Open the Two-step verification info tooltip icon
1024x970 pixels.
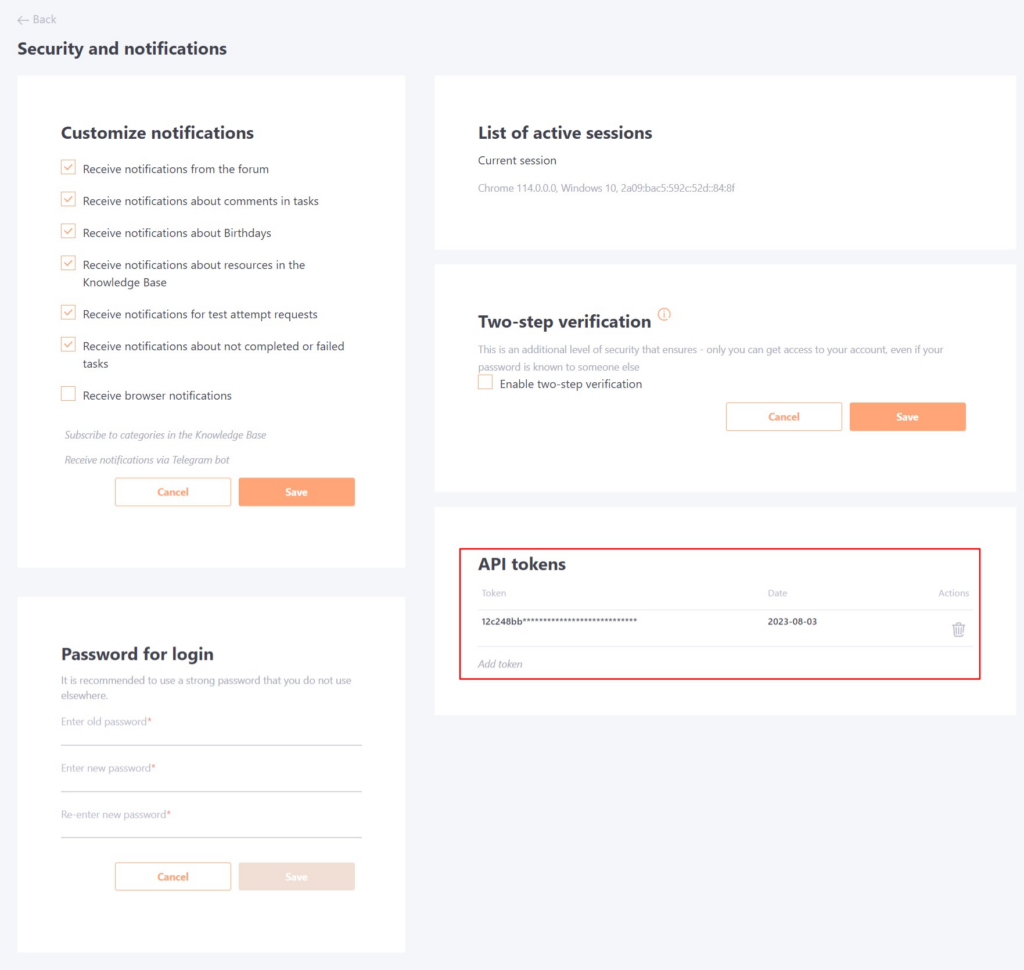click(663, 316)
